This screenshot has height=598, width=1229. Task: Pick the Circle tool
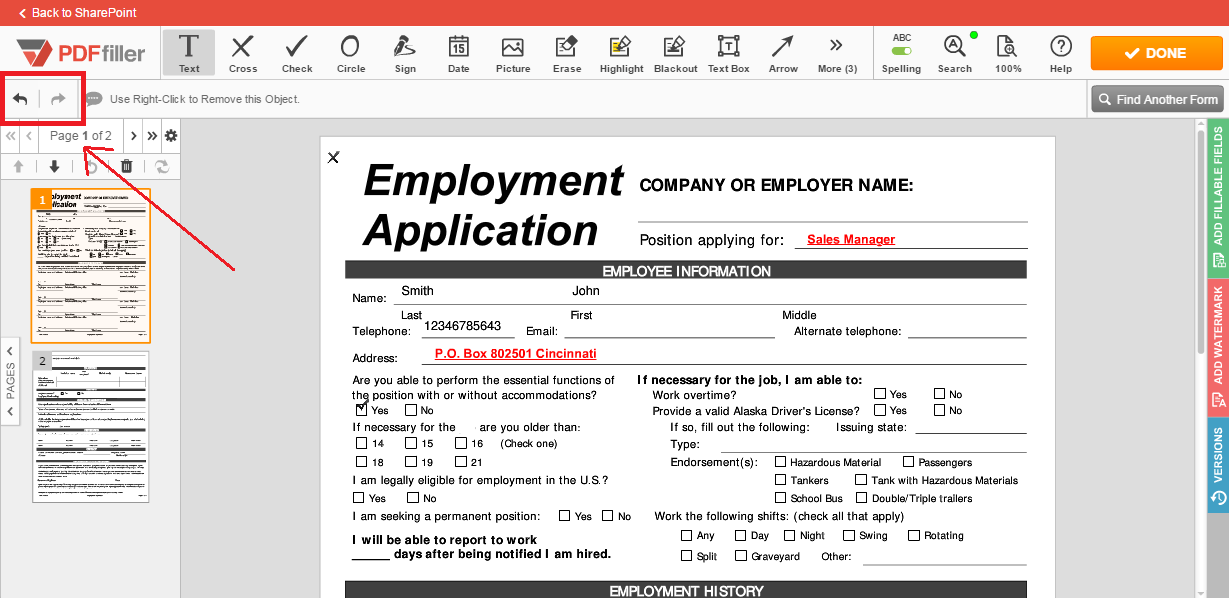point(351,53)
